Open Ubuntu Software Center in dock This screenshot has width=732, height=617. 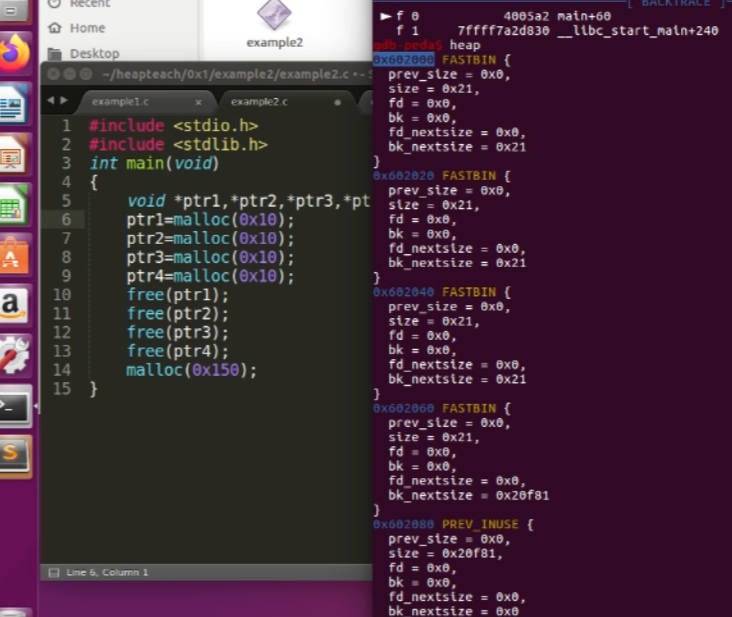[16, 256]
